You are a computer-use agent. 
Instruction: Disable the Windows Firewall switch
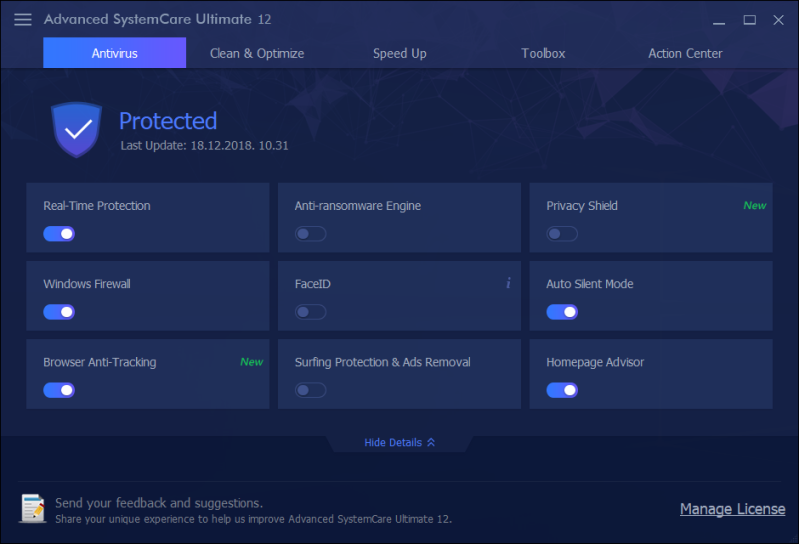pos(59,312)
